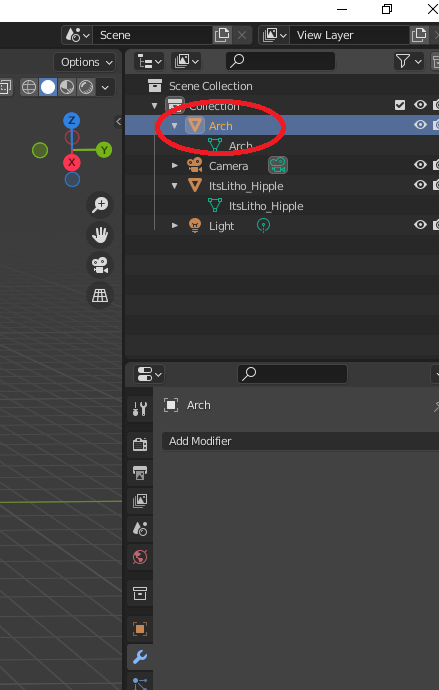Click the Add Modifier button
This screenshot has width=439, height=690.
pos(300,441)
